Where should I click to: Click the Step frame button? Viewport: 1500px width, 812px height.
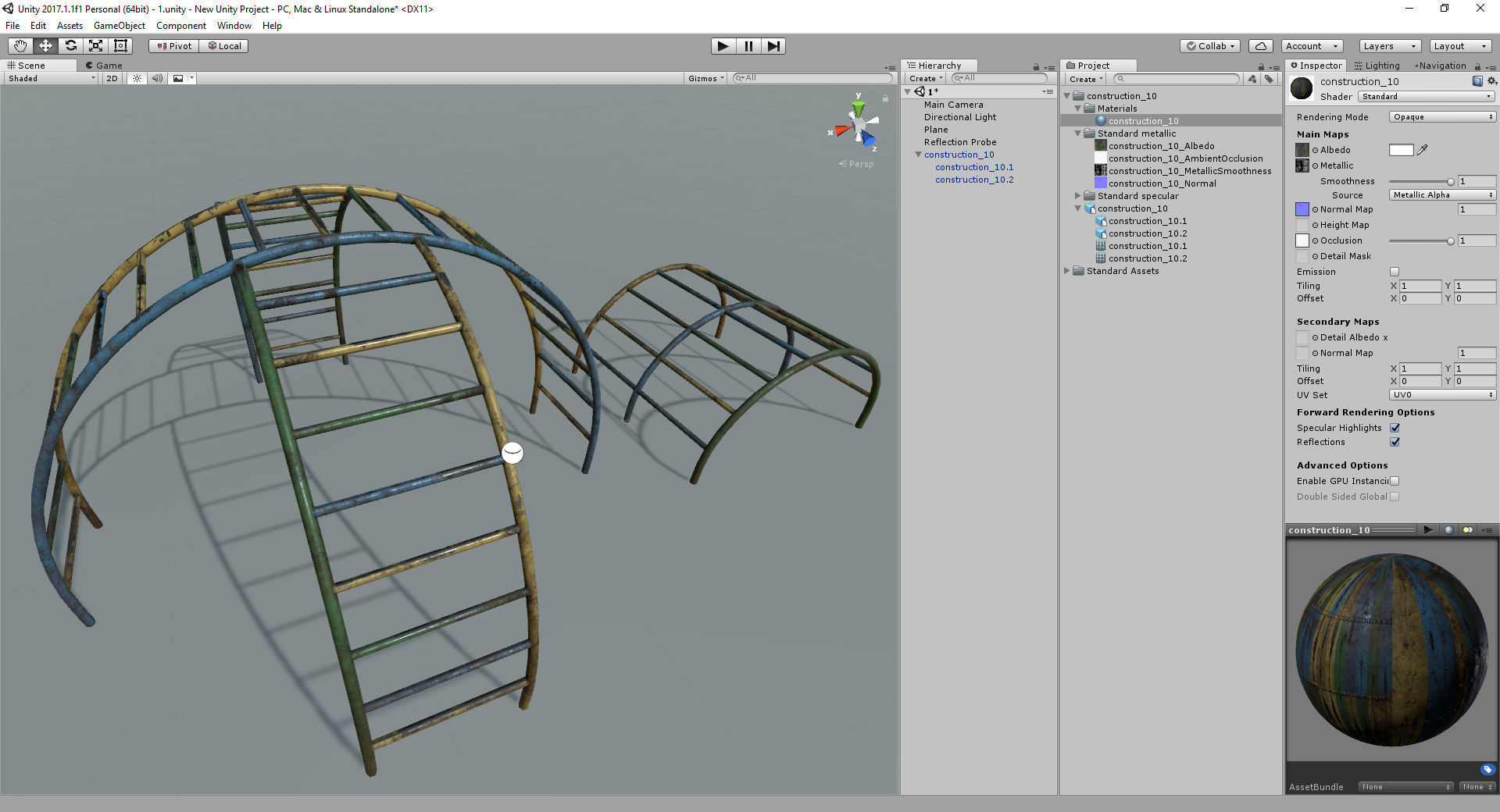[x=773, y=46]
